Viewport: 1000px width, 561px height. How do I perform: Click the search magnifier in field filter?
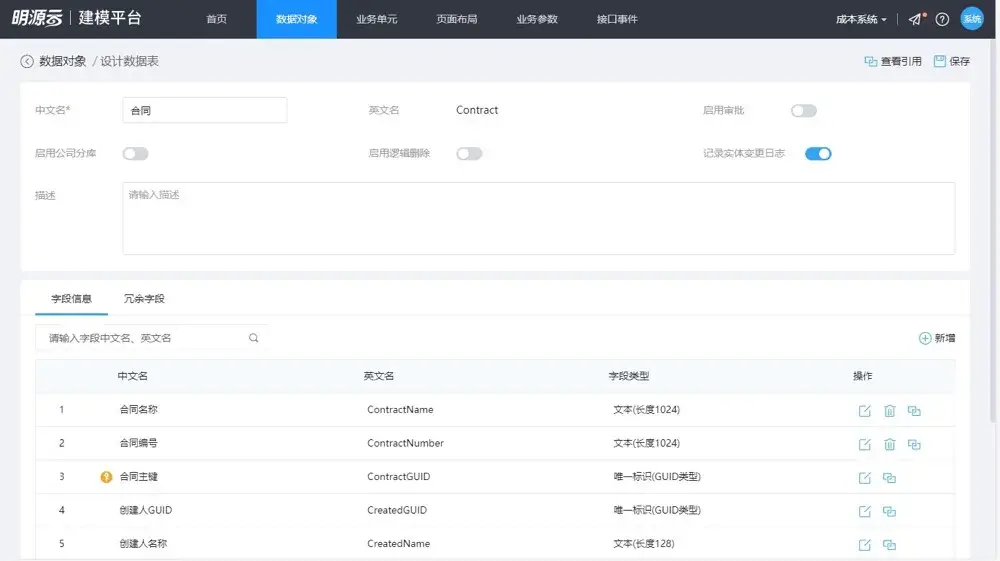[253, 338]
